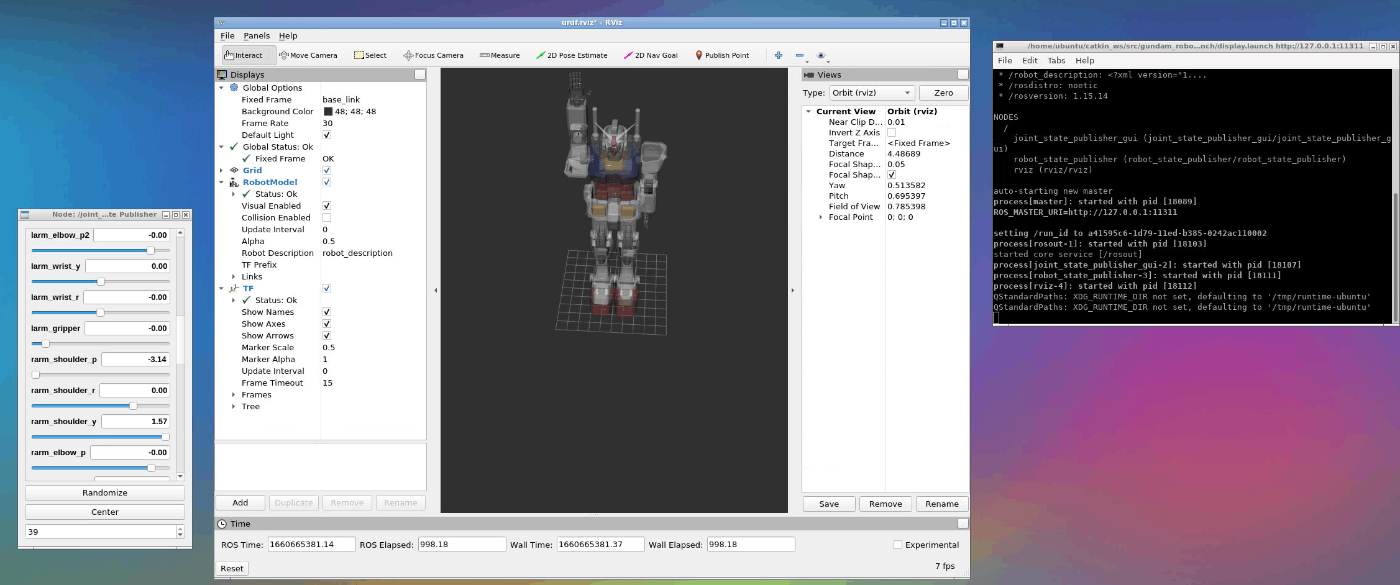Image resolution: width=1400 pixels, height=585 pixels.
Task: Click the Background Color swatch
Action: [328, 111]
